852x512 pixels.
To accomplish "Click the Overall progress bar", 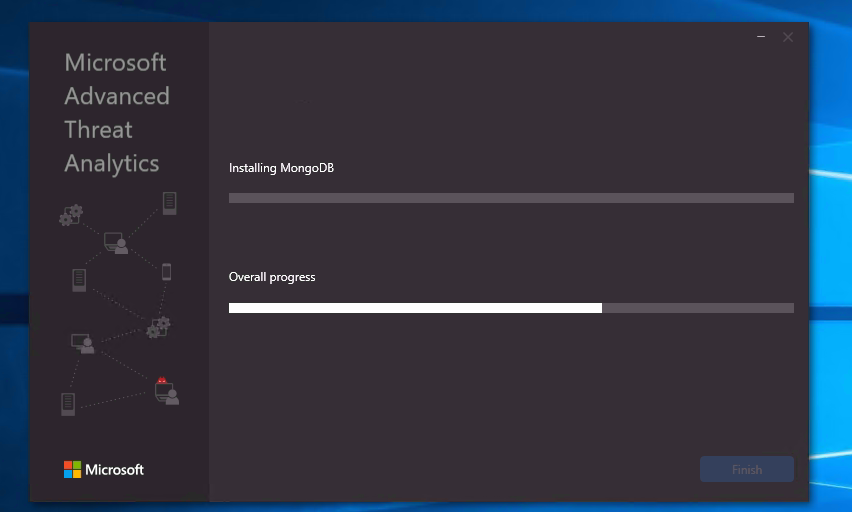I will (x=511, y=308).
